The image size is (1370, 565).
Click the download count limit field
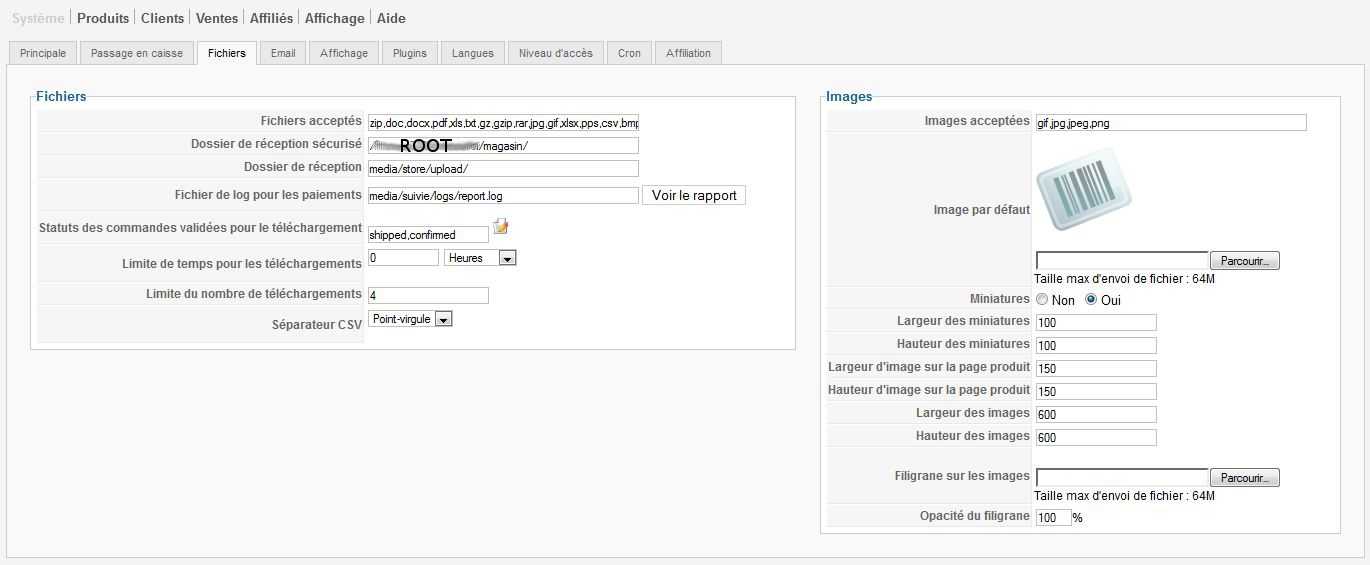428,296
